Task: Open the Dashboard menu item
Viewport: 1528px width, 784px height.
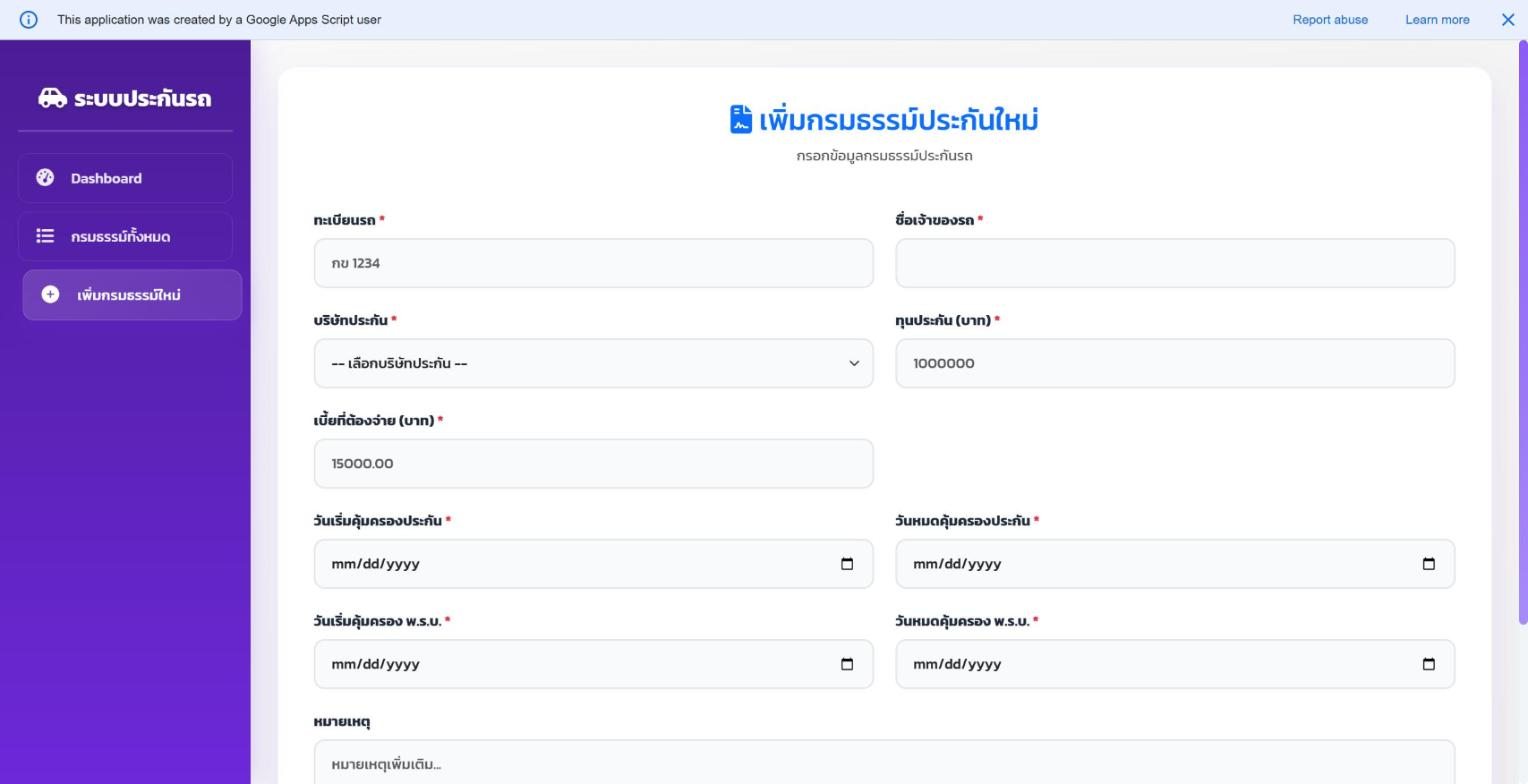Action: 125,178
